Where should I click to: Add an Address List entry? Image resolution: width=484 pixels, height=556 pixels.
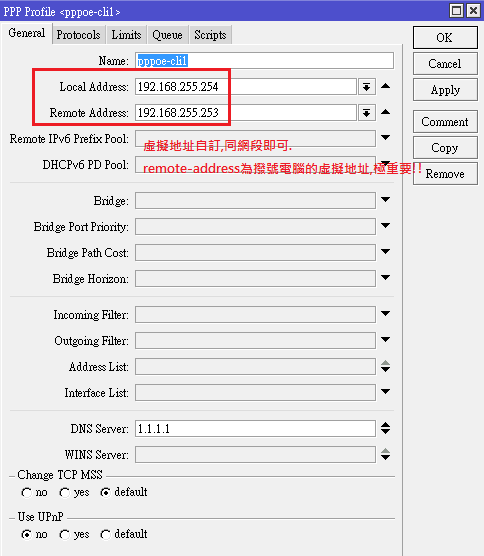385,369
